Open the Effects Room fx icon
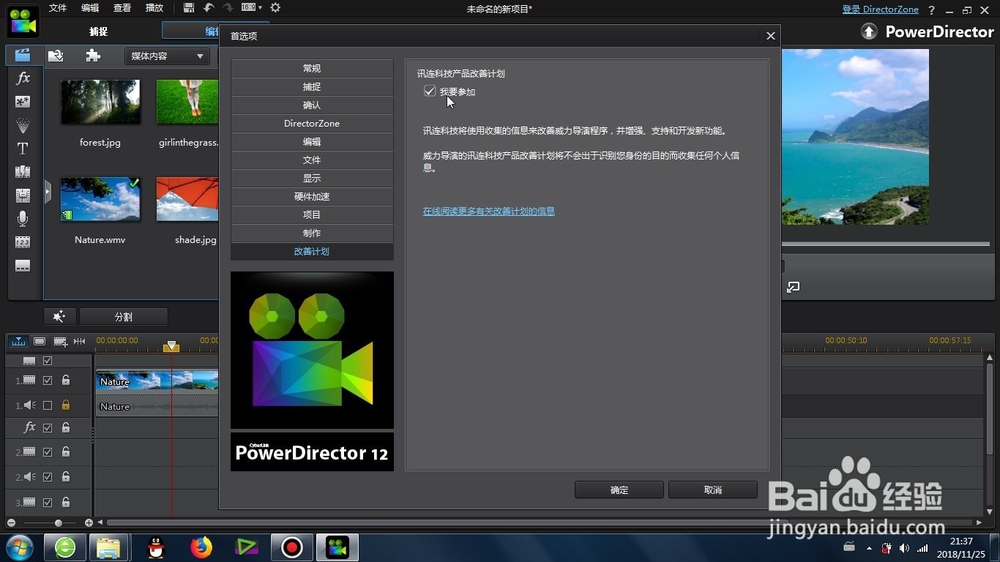 click(23, 78)
